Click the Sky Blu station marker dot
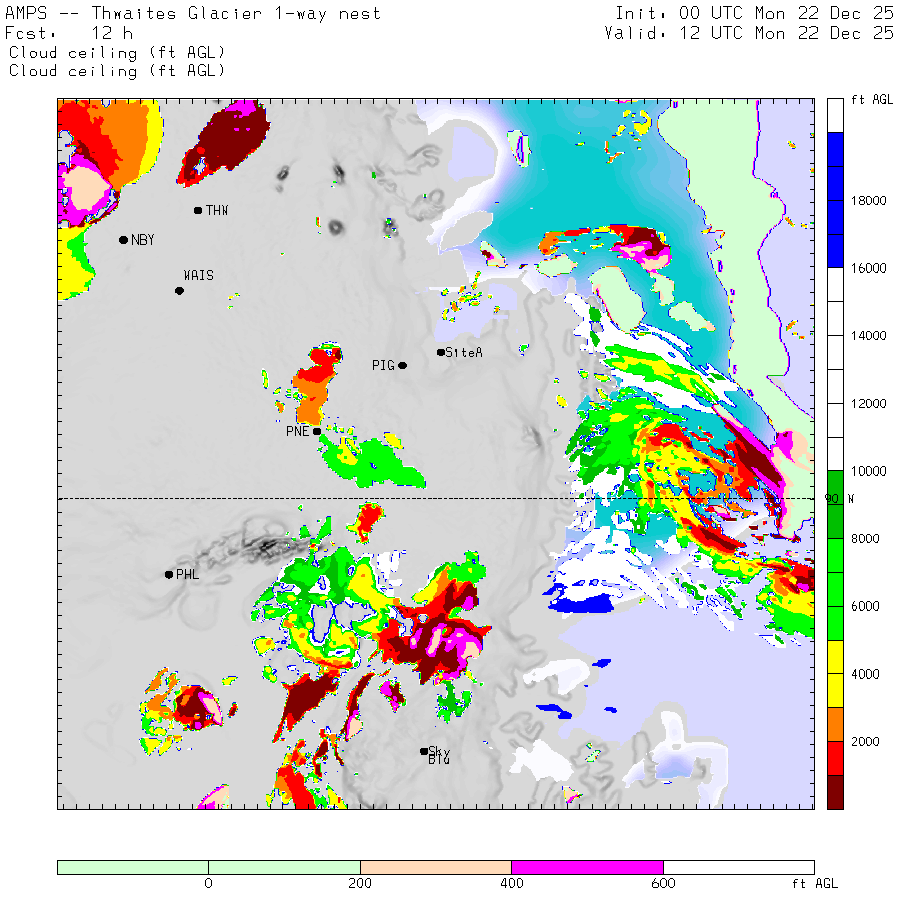The width and height of the screenshot is (900, 900). [x=424, y=751]
